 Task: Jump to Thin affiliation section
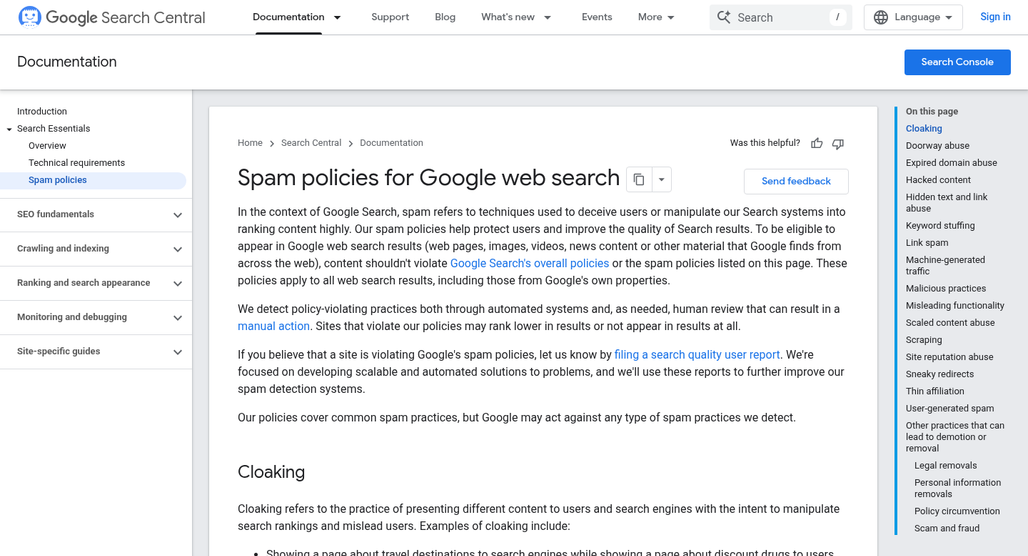[x=935, y=391]
